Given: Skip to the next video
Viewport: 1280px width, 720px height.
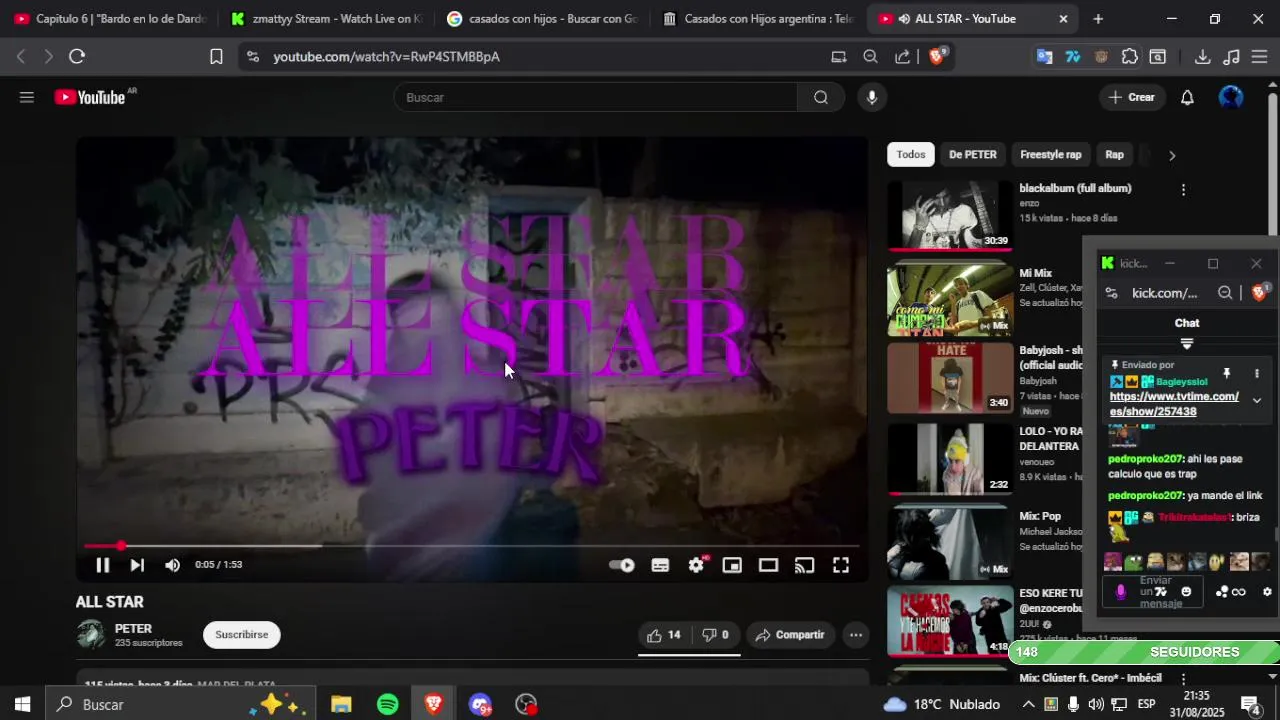Looking at the screenshot, I should [137, 565].
